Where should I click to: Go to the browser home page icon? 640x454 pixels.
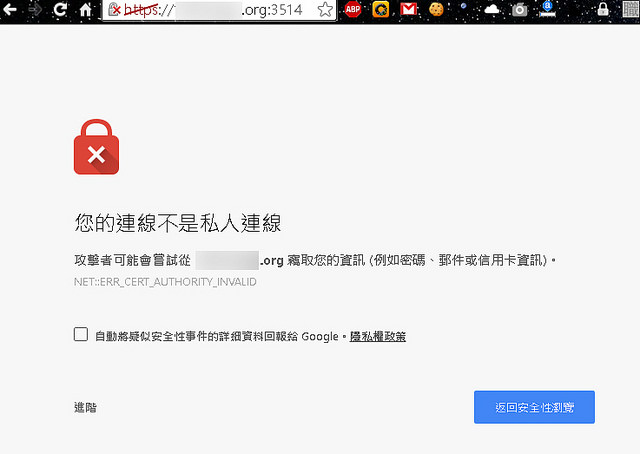tap(86, 10)
